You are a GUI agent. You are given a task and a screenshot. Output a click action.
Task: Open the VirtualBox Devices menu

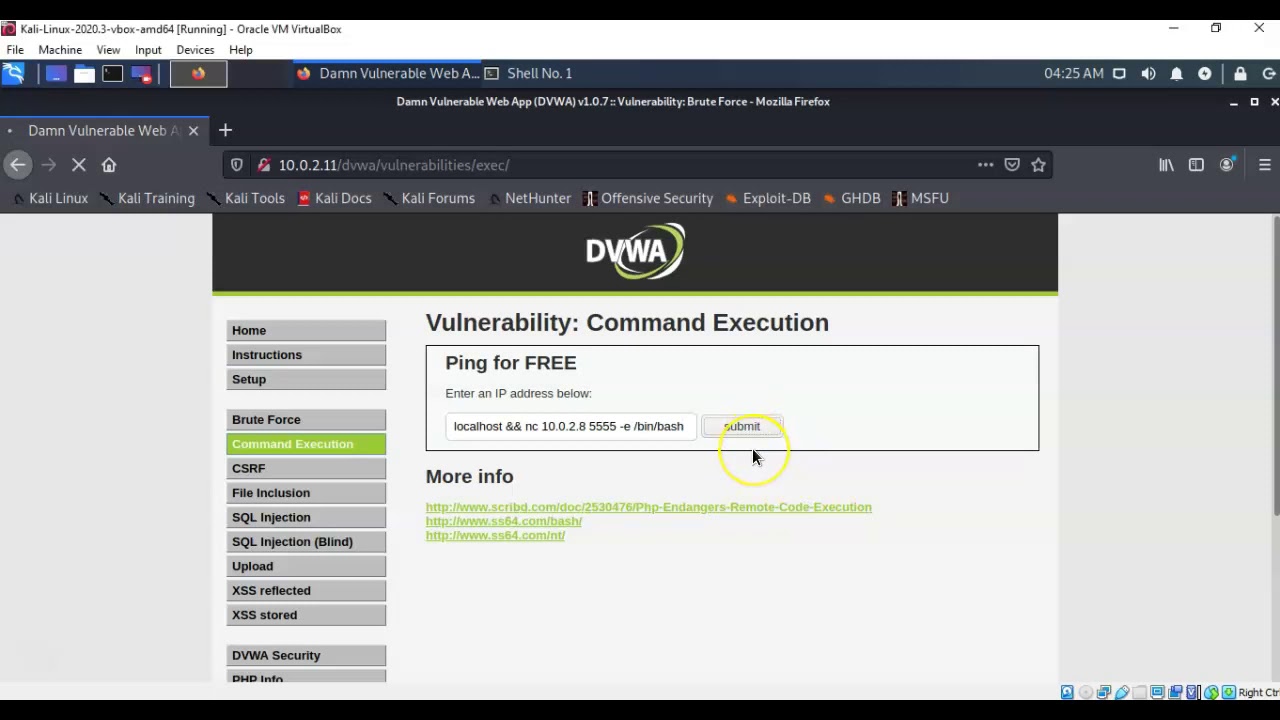(x=195, y=50)
